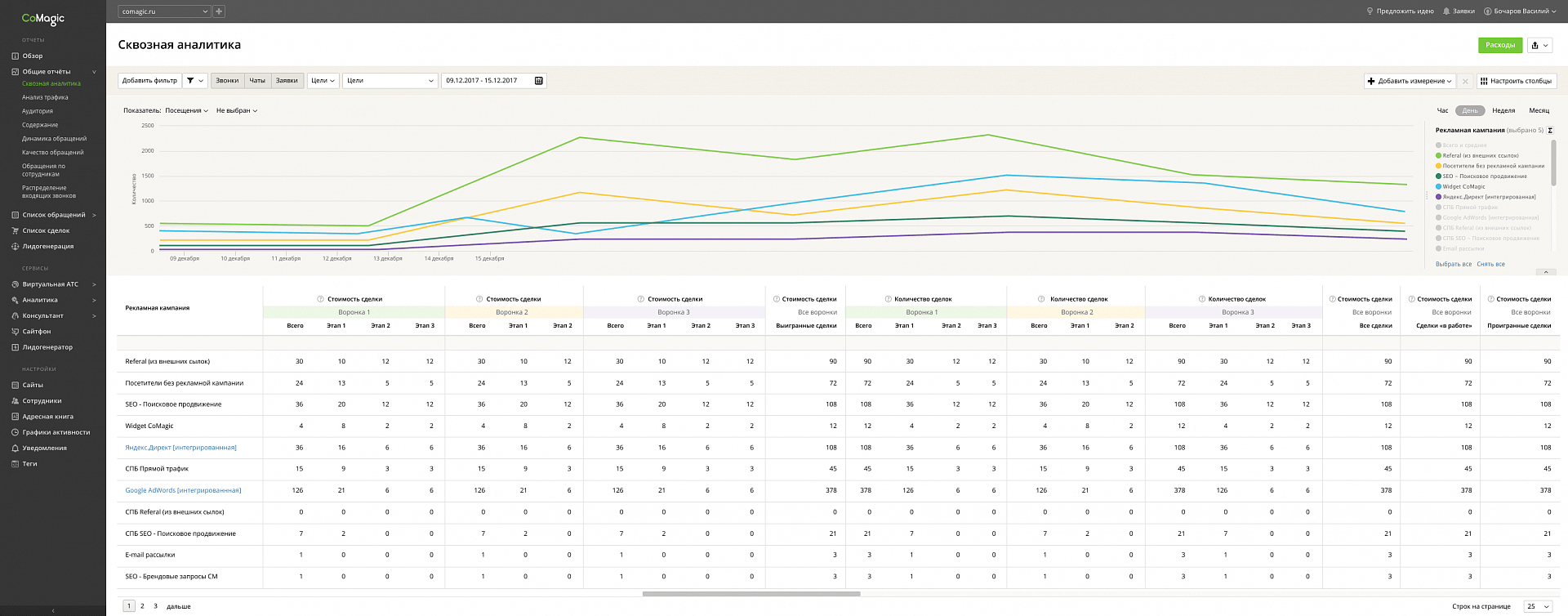Click the Снять все link
1568x616 pixels.
click(1490, 265)
